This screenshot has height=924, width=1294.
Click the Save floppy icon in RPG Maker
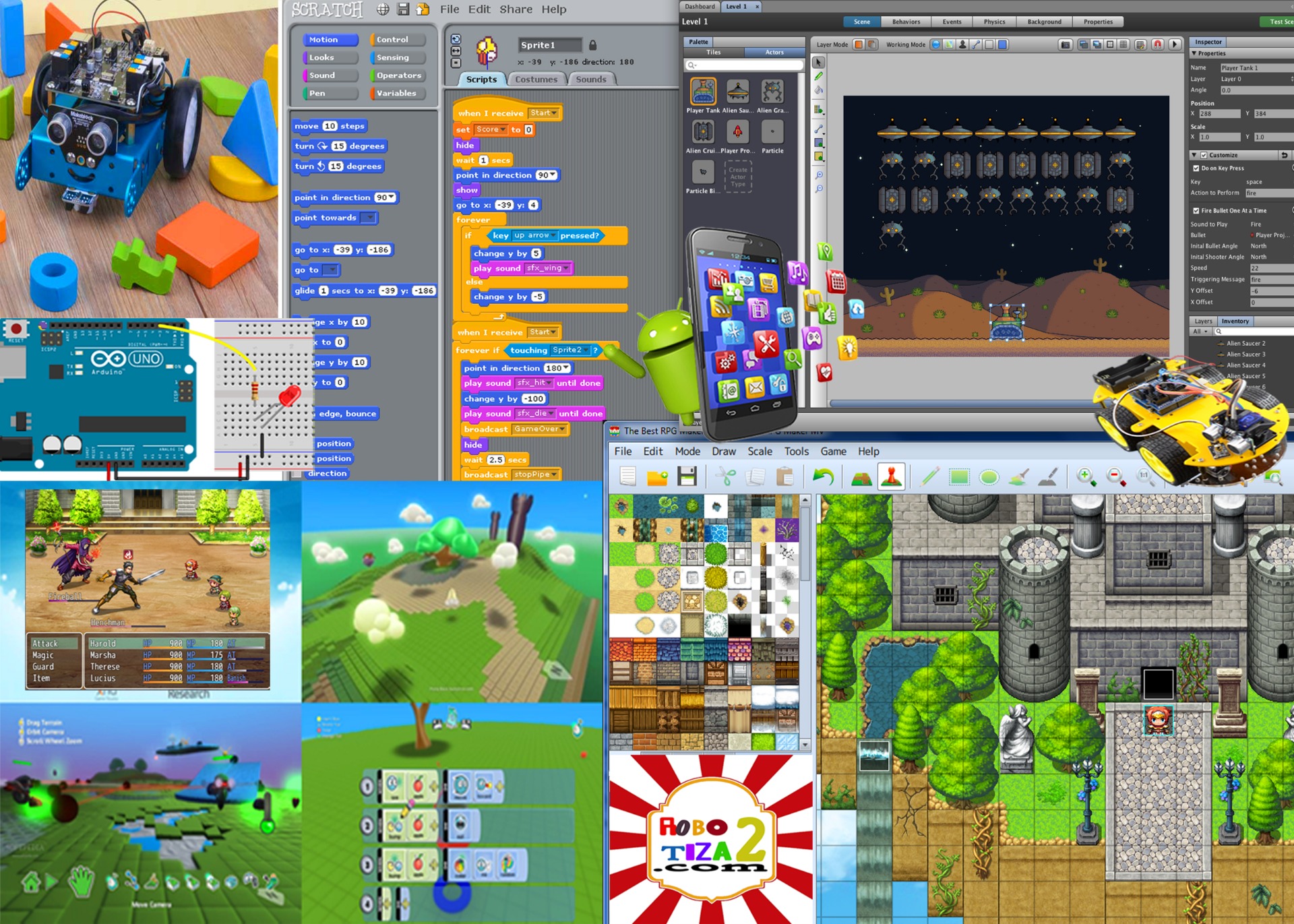click(x=687, y=477)
